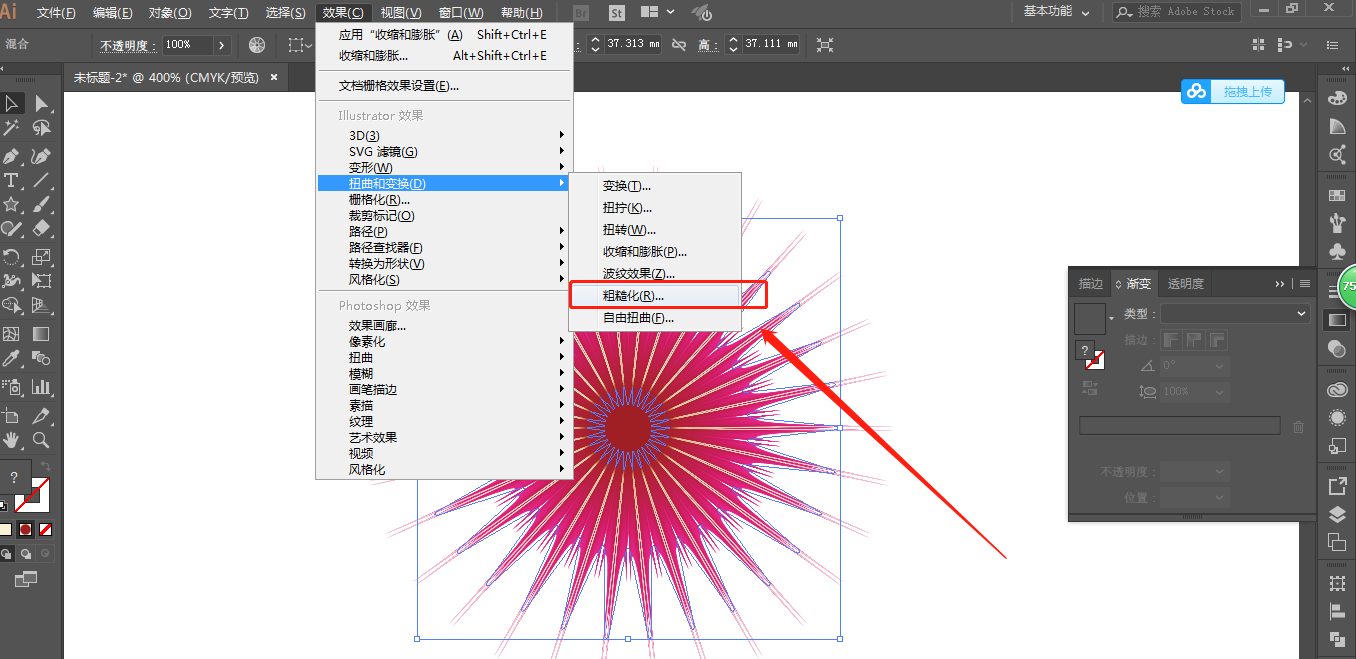
Task: Open the 视图(V) menu
Action: click(402, 13)
